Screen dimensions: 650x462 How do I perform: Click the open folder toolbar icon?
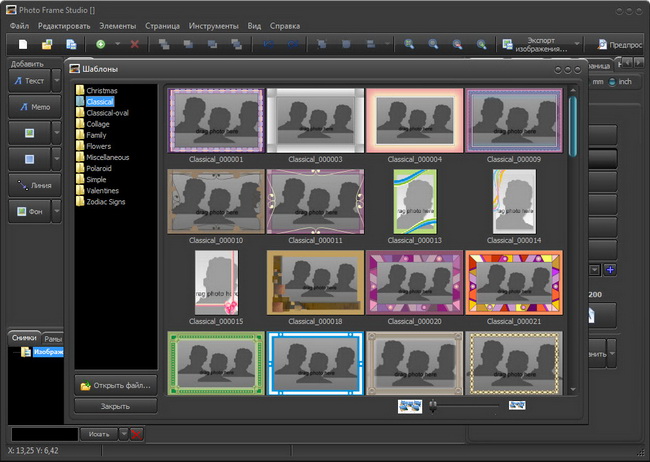pyautogui.click(x=46, y=45)
